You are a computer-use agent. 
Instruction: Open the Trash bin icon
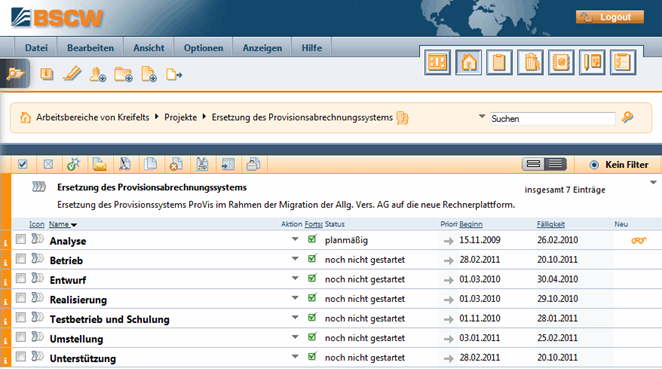coord(530,62)
